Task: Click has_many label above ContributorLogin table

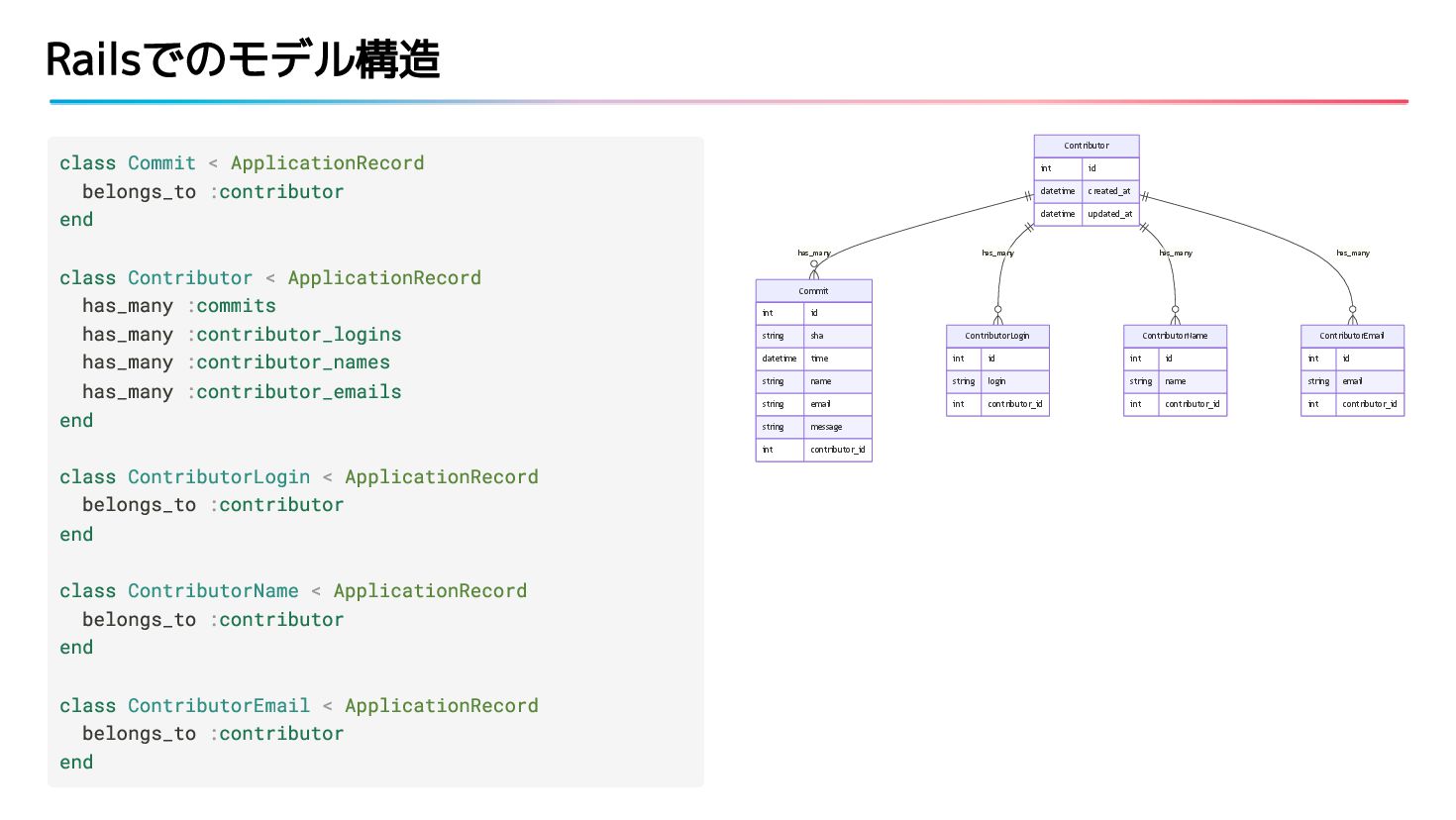Action: point(997,254)
